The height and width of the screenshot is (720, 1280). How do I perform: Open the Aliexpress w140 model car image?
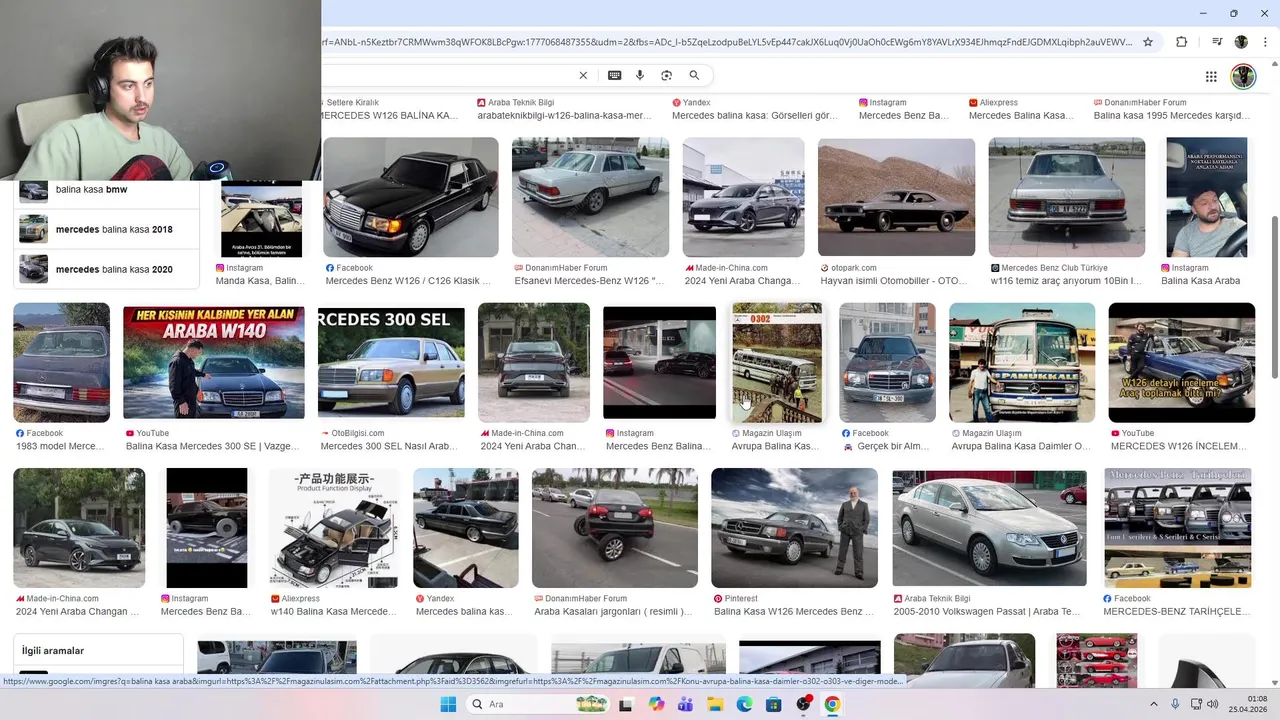[334, 527]
